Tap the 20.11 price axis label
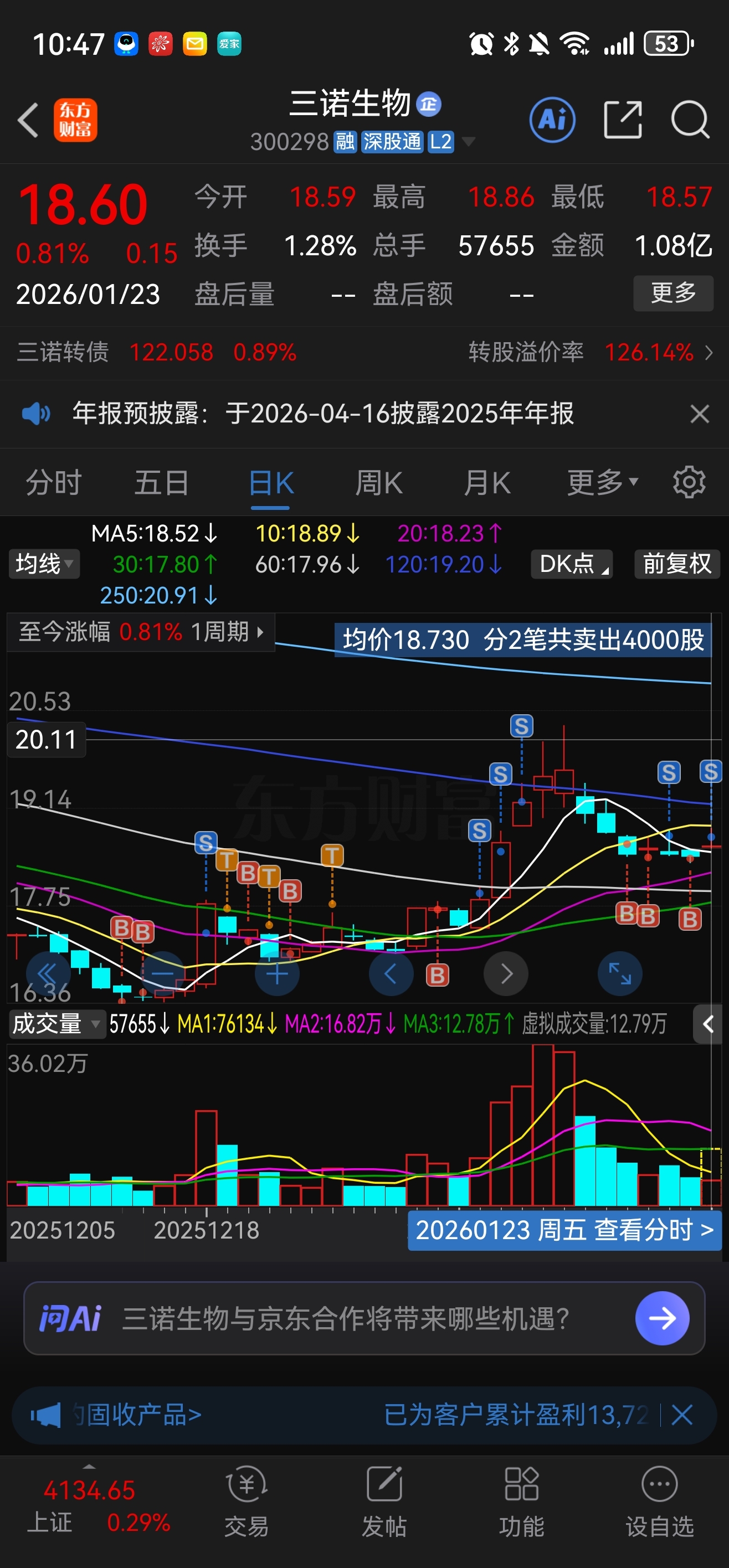 pyautogui.click(x=47, y=740)
